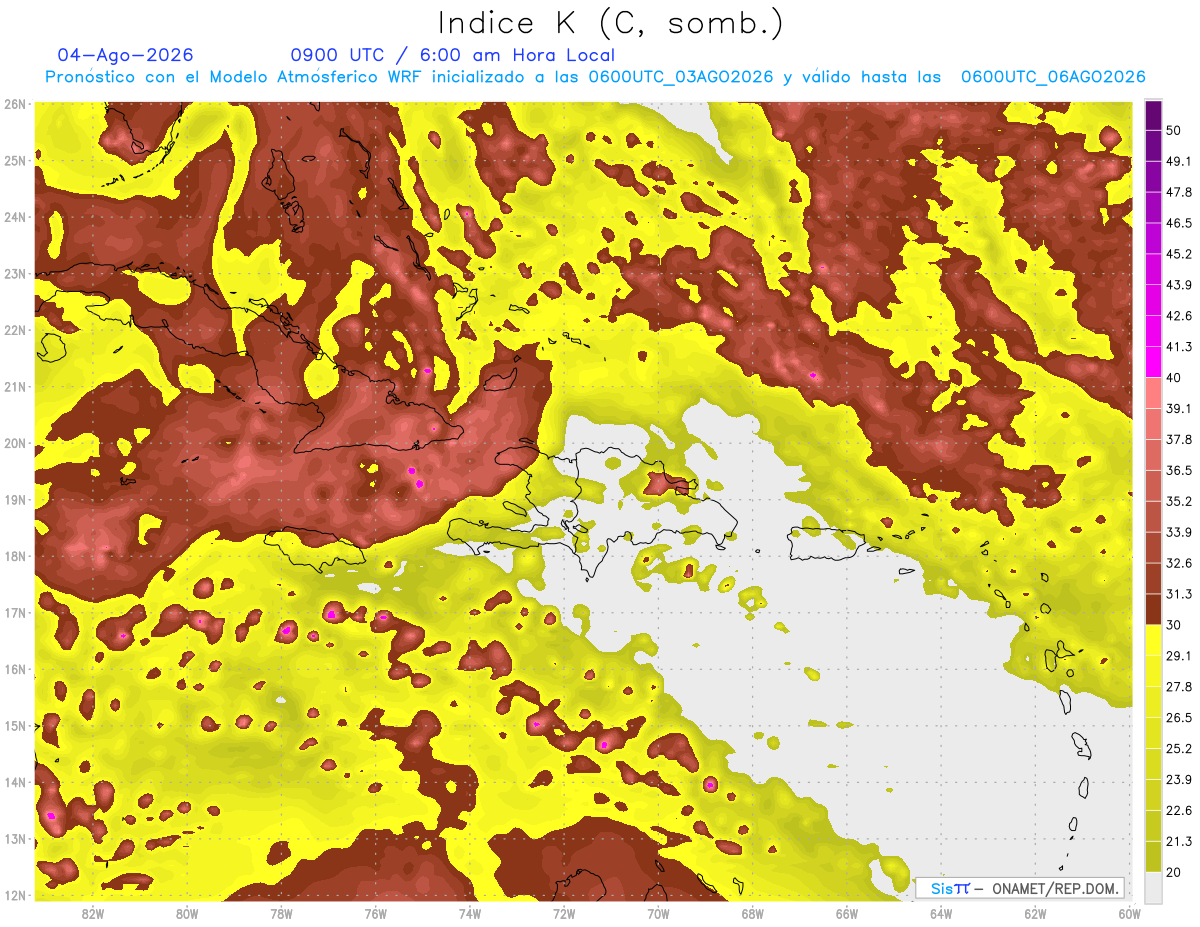Viewport: 1200px width, 927px height.
Task: Click colorbar value '42.6'
Action: [1178, 316]
